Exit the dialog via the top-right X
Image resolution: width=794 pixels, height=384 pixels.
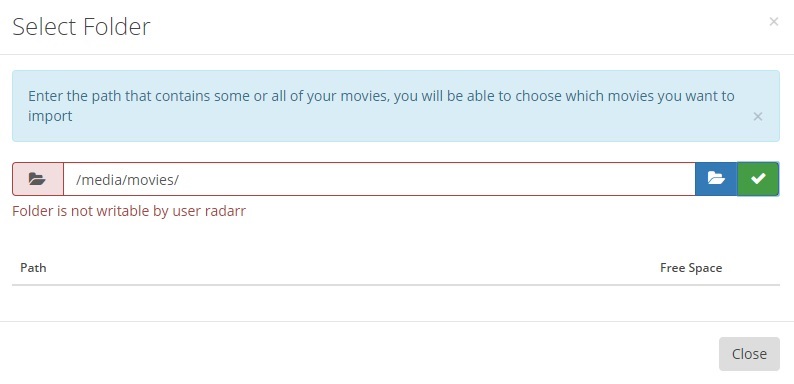773,22
